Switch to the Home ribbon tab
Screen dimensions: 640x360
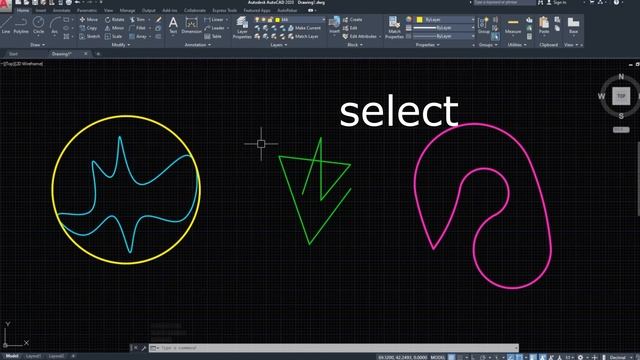[x=23, y=10]
